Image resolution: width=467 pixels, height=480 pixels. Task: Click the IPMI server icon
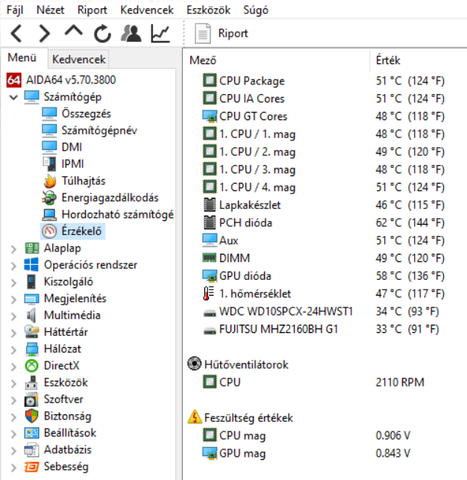coord(49,164)
